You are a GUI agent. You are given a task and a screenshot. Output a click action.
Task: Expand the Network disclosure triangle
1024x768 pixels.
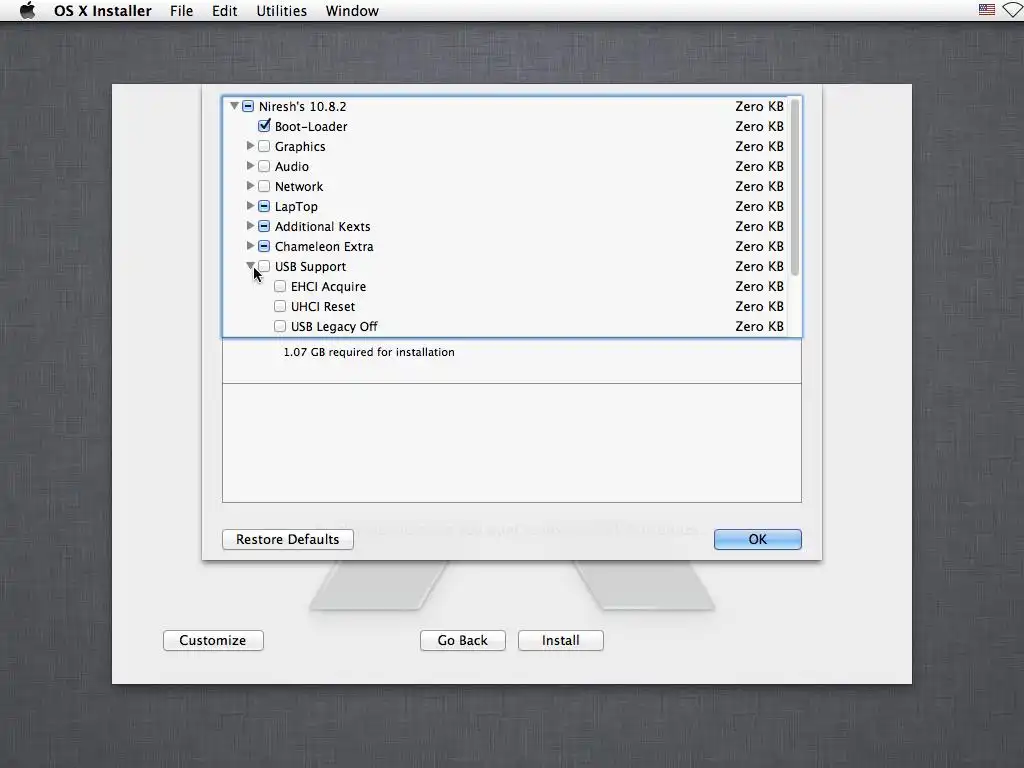point(250,186)
